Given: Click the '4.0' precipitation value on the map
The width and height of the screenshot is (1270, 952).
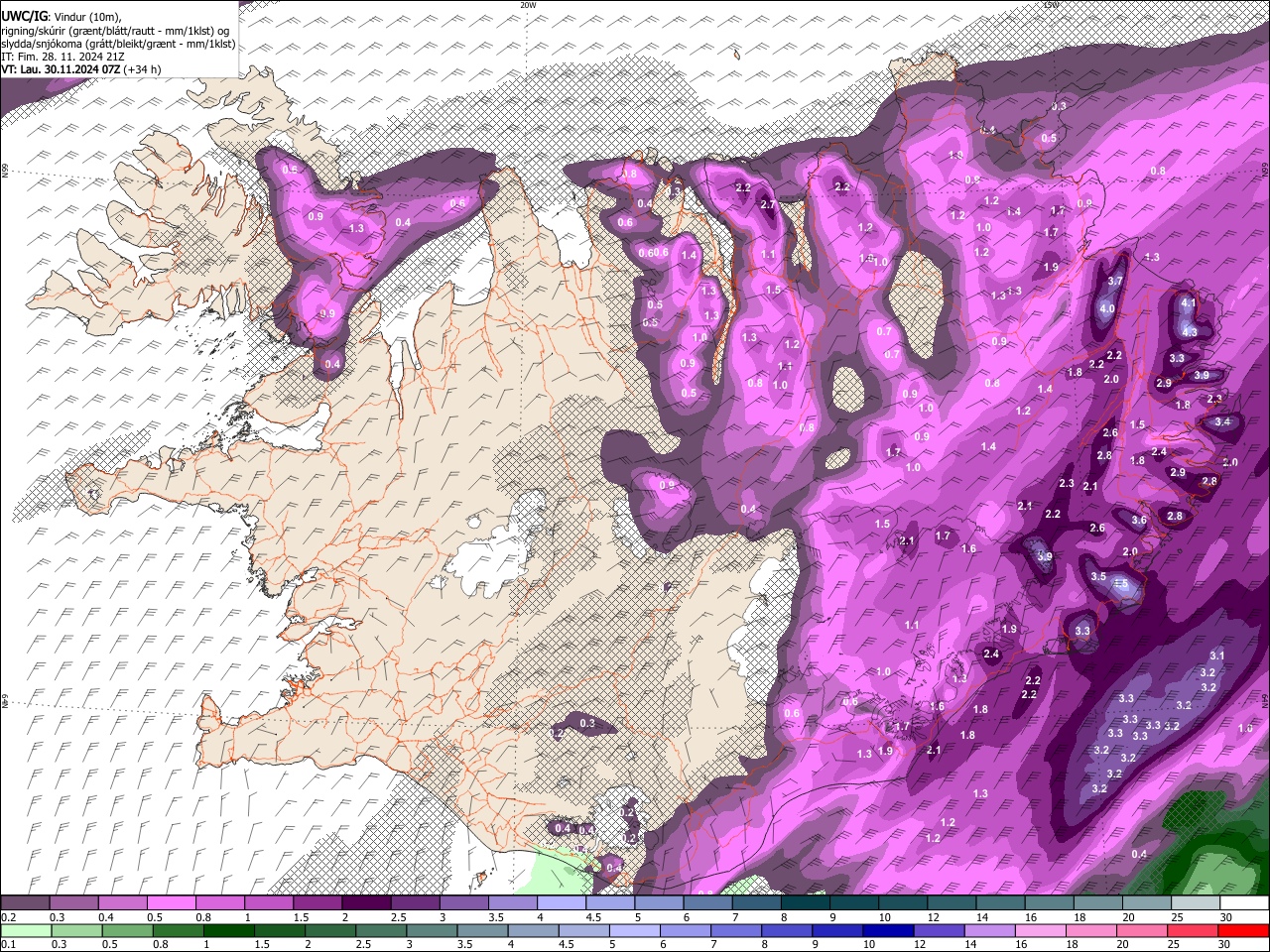Looking at the screenshot, I should point(1107,309).
